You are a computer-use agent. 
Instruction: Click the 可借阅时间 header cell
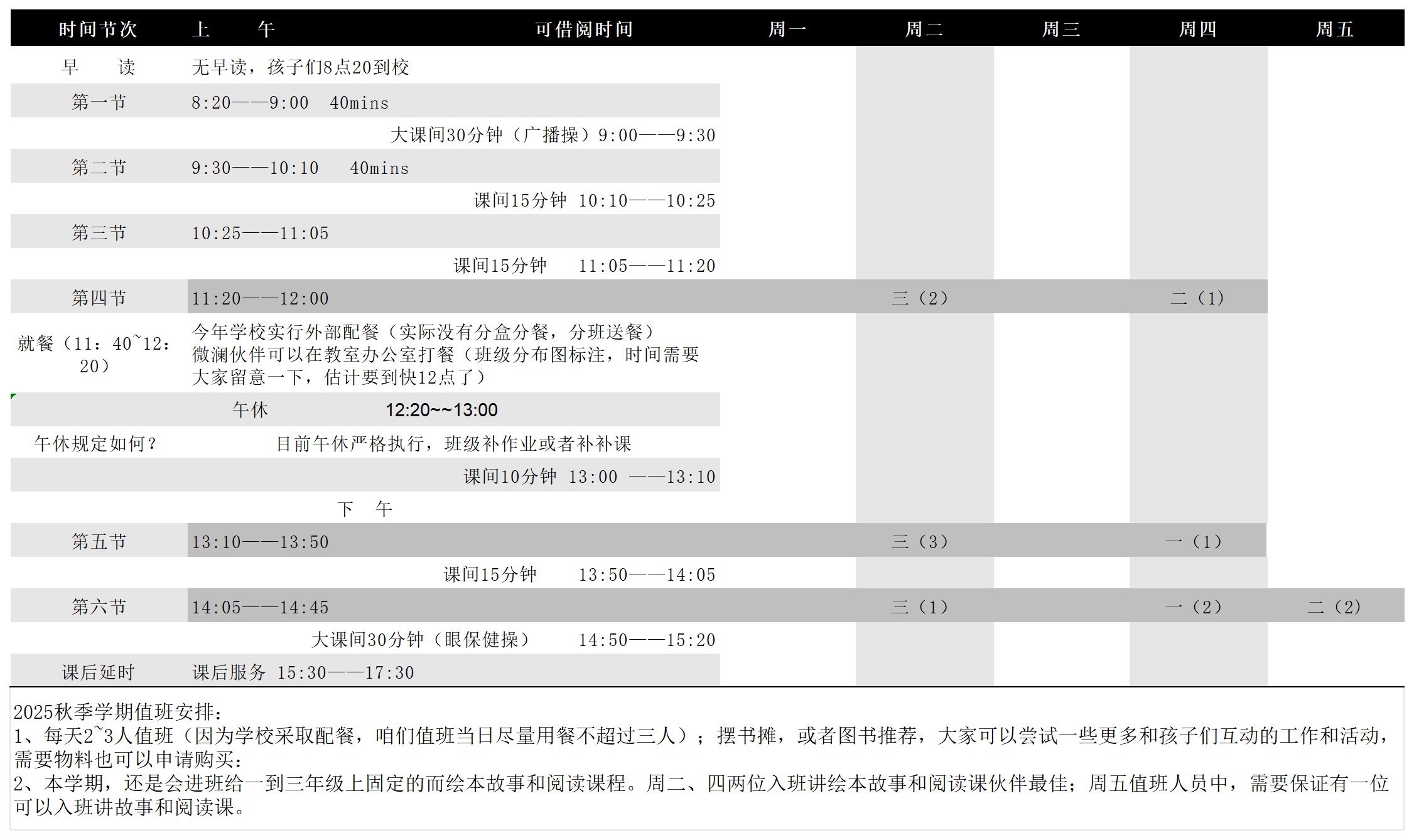click(x=584, y=29)
